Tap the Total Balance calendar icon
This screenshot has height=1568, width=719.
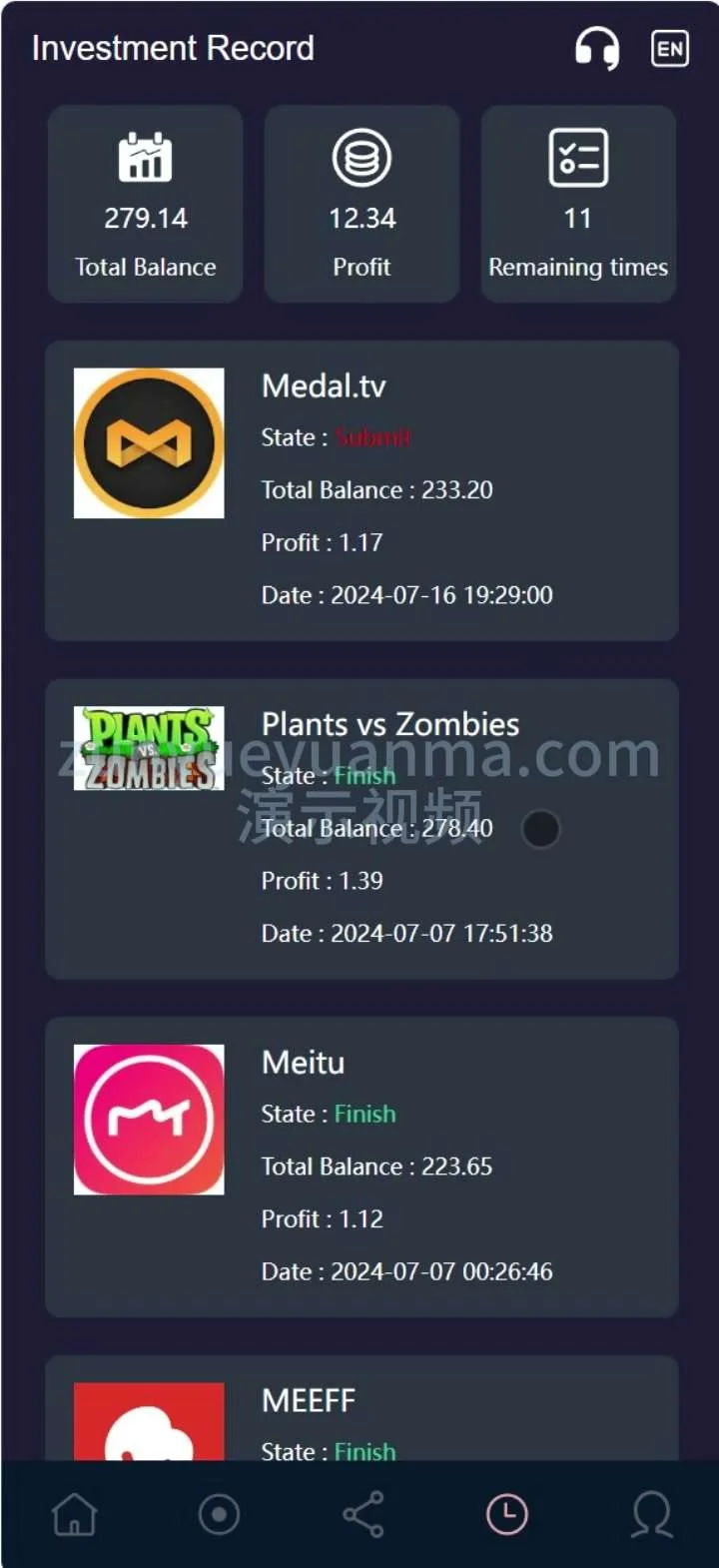(x=145, y=157)
